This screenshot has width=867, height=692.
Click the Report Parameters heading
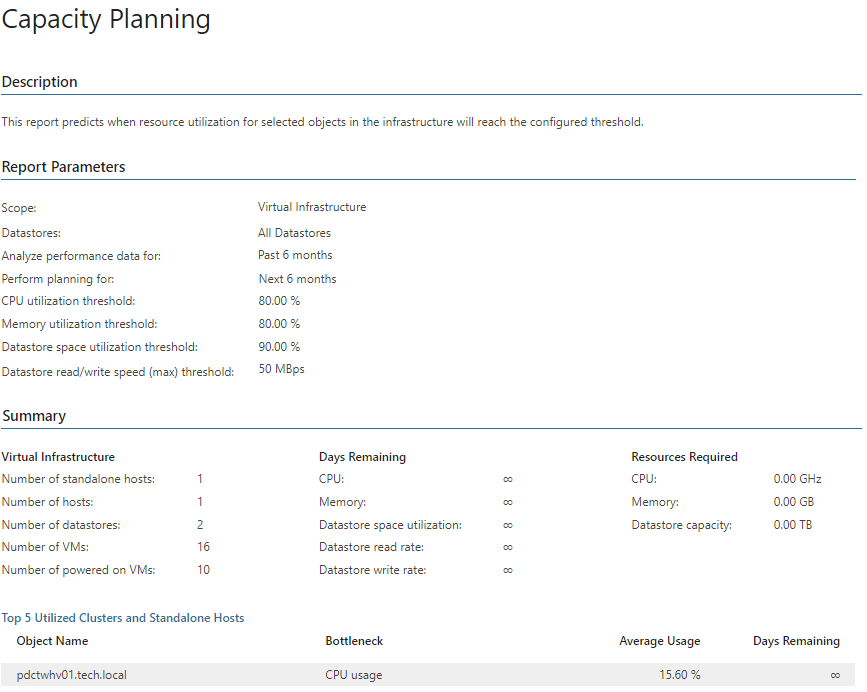click(x=63, y=167)
